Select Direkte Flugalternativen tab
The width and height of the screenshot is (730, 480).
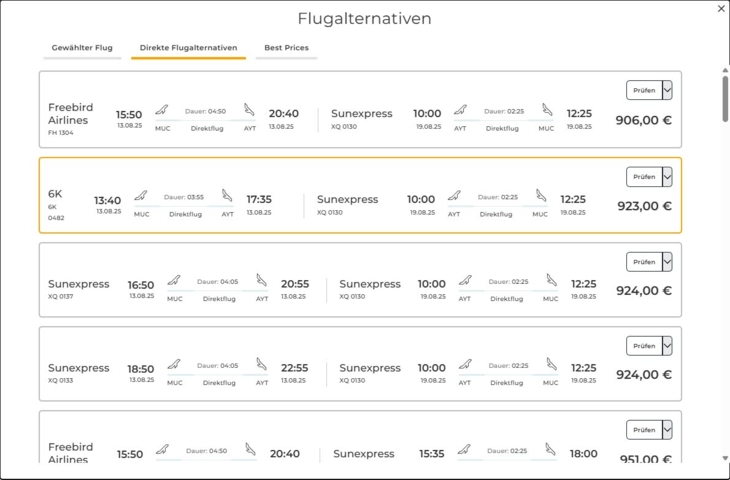coord(188,48)
